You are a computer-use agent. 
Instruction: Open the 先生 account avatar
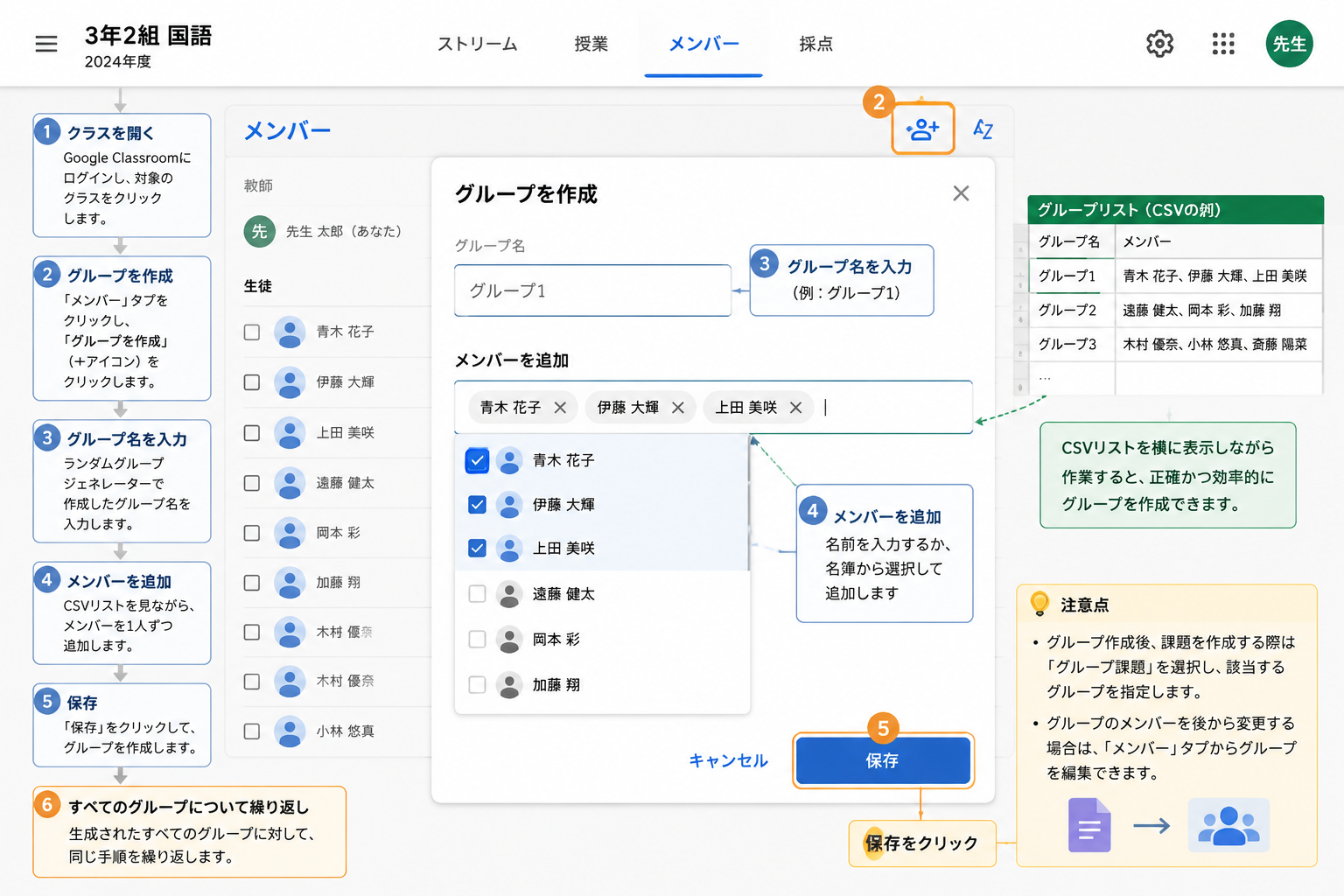click(x=1289, y=44)
